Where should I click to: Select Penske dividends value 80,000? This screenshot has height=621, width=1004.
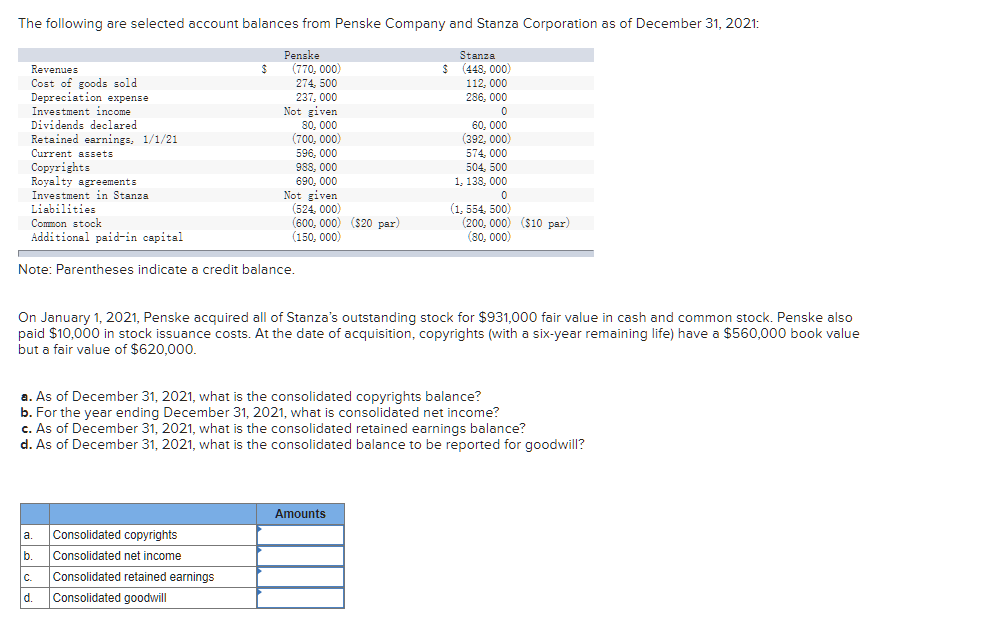tap(320, 125)
